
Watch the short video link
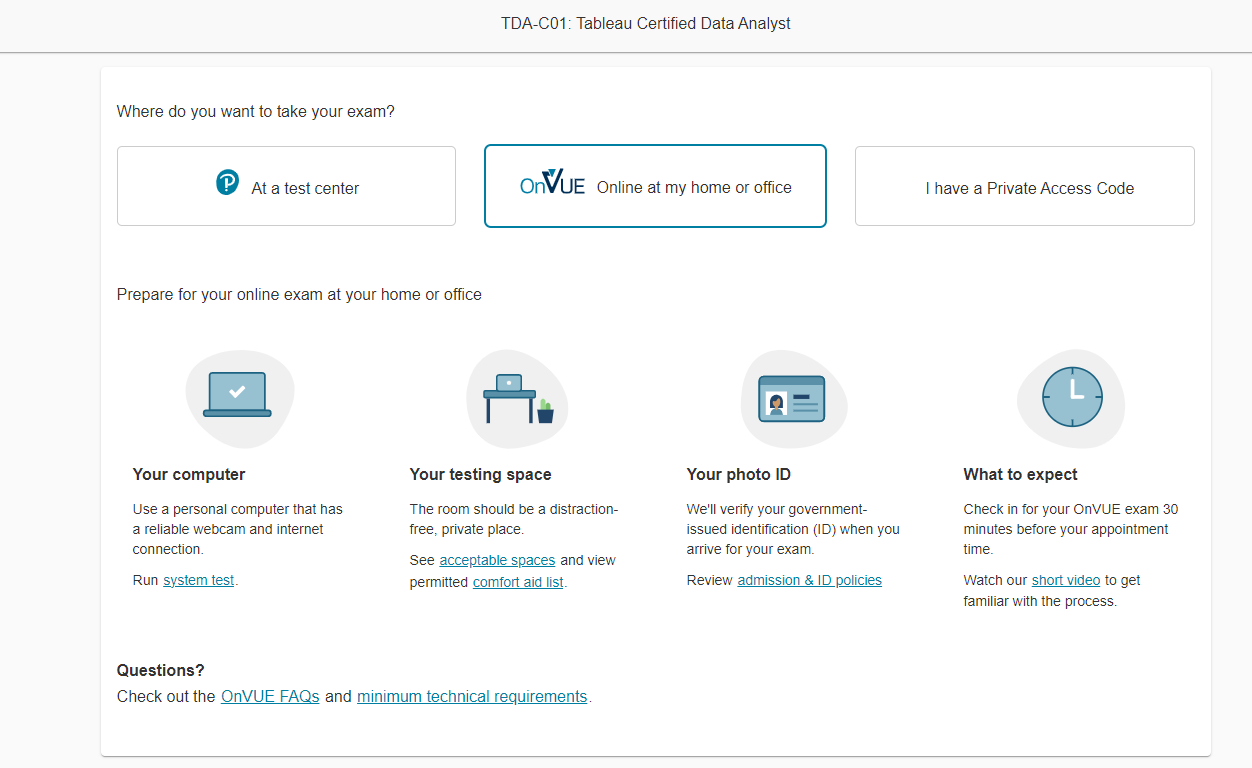click(x=1065, y=580)
